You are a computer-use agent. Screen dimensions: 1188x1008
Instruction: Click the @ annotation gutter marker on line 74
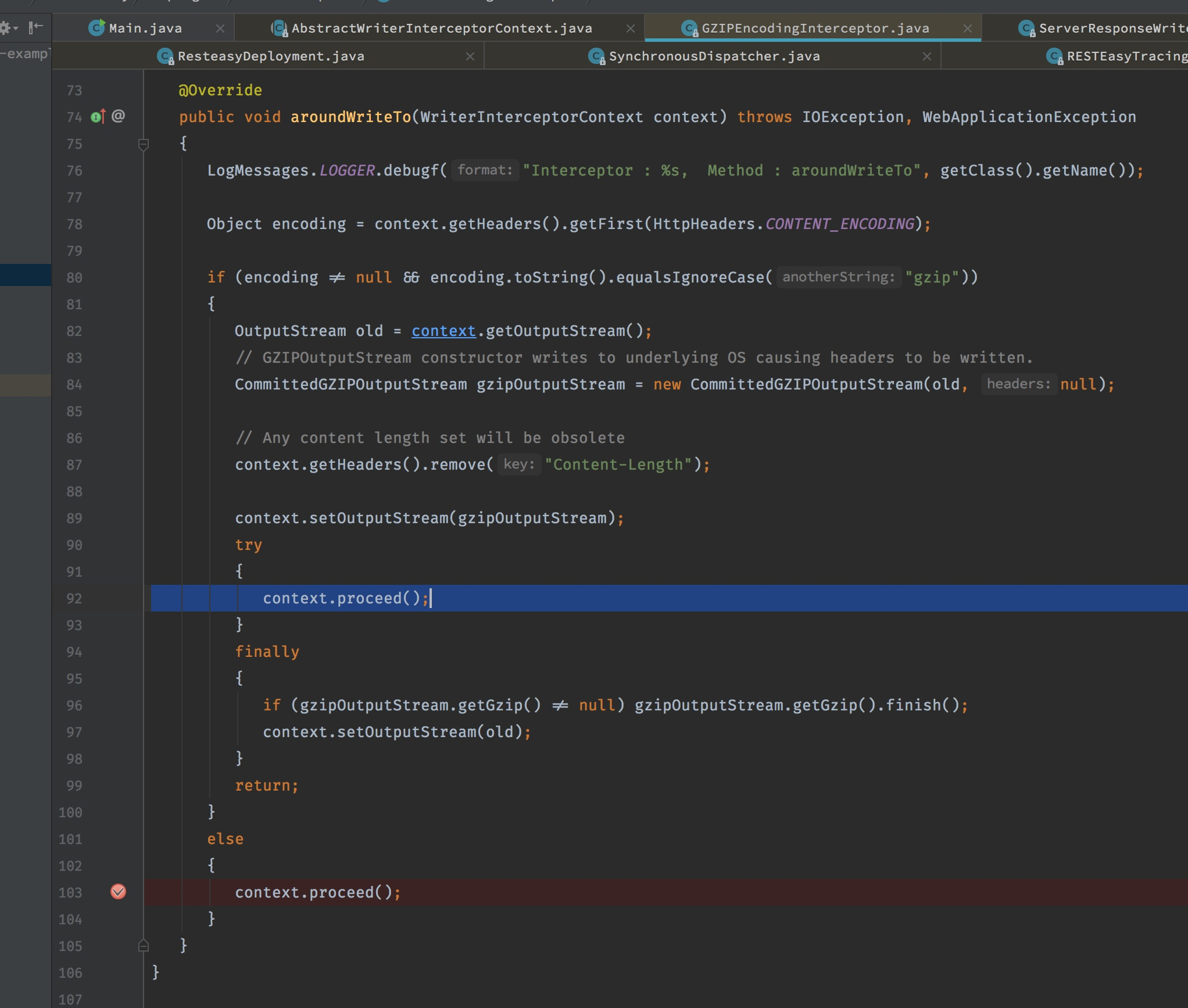click(x=118, y=116)
